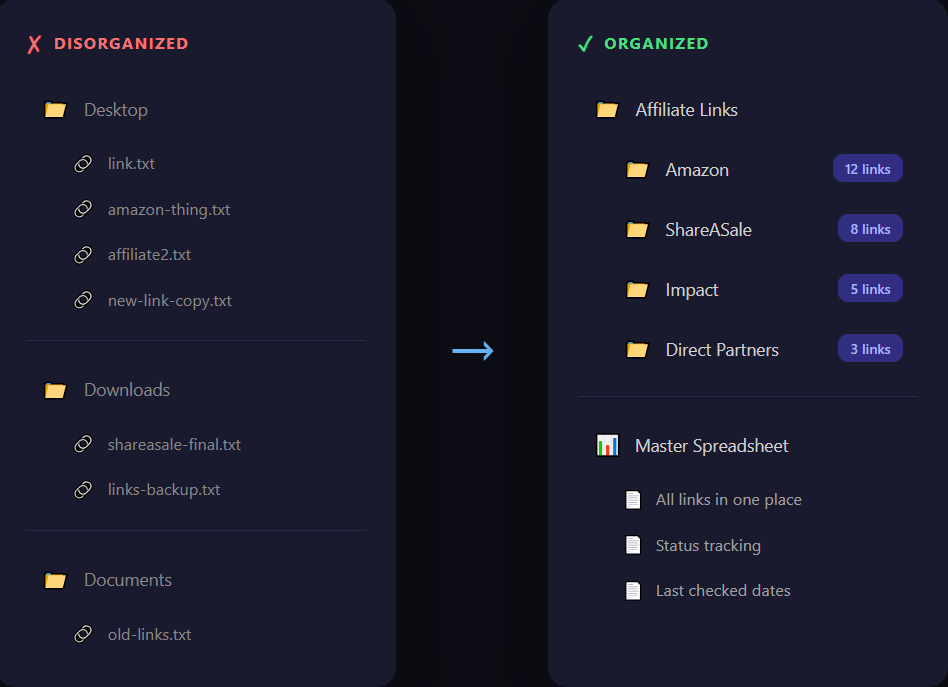
Task: Open the Documents folder icon
Action: tap(55, 580)
